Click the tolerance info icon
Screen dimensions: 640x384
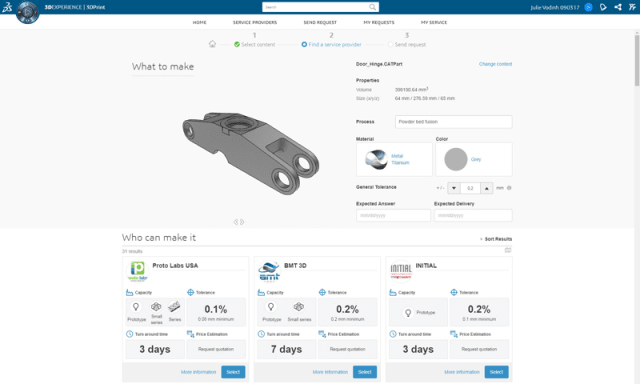pos(509,188)
